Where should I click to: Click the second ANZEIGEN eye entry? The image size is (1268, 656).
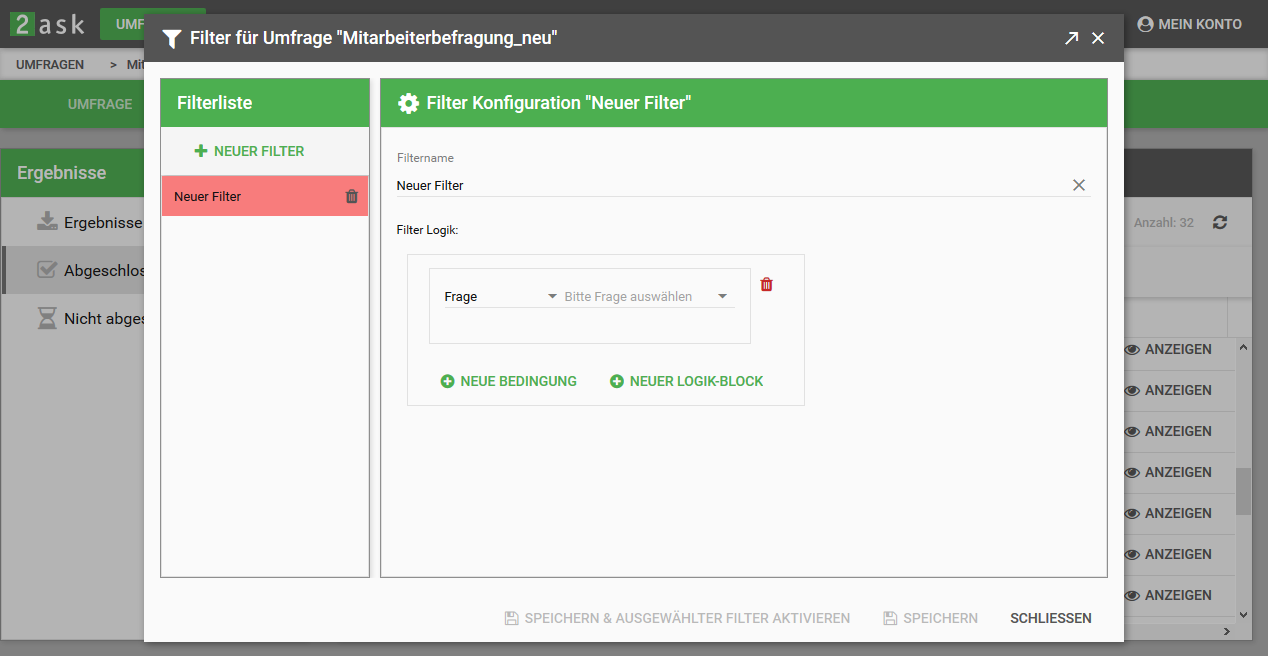point(1168,390)
